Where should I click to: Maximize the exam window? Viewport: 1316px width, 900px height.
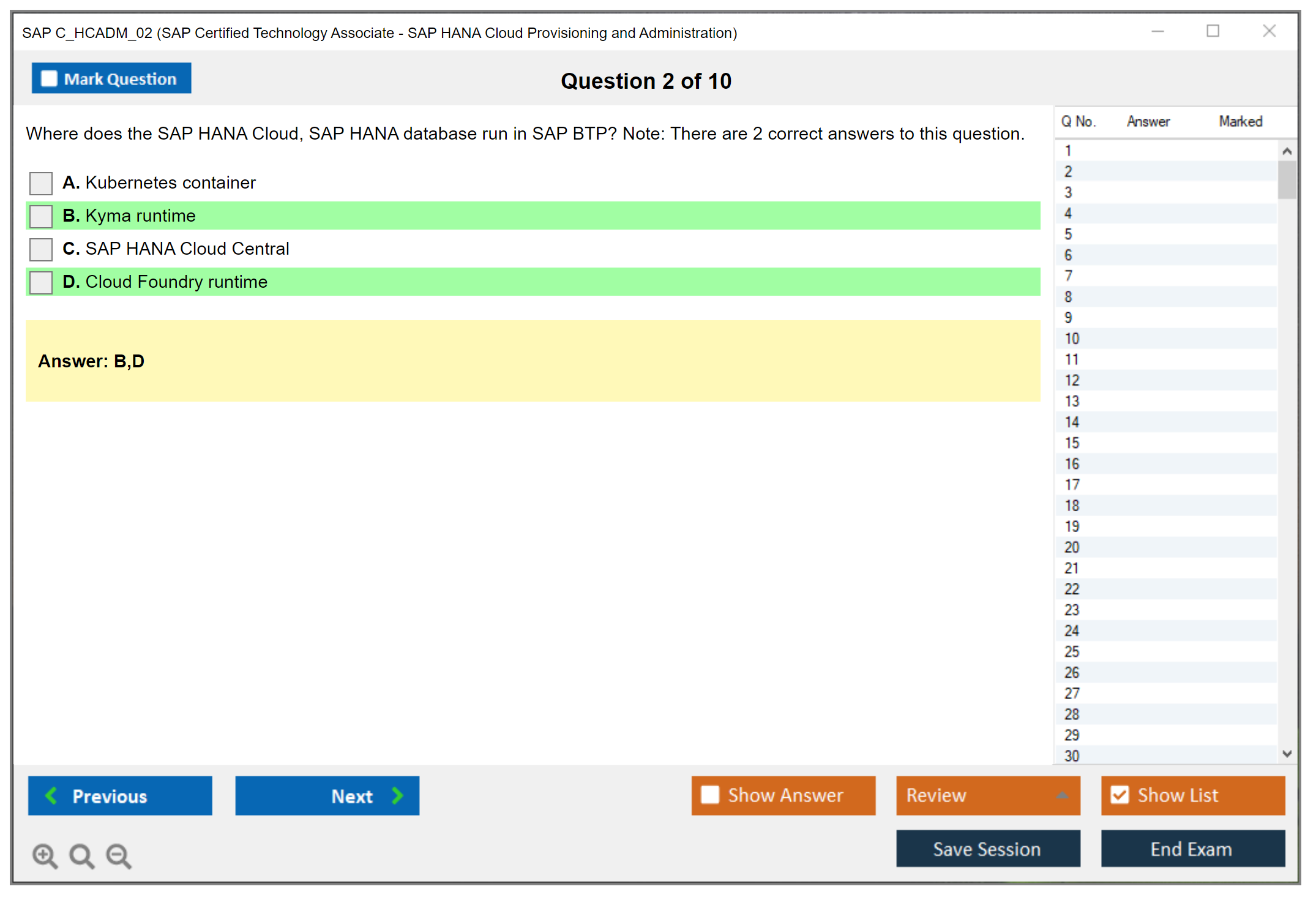tap(1213, 31)
